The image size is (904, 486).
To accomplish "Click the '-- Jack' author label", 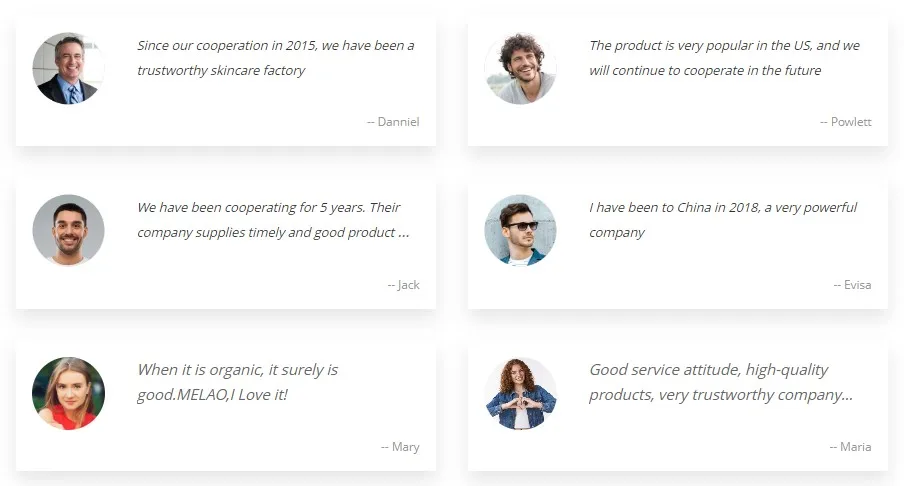I will [x=403, y=285].
